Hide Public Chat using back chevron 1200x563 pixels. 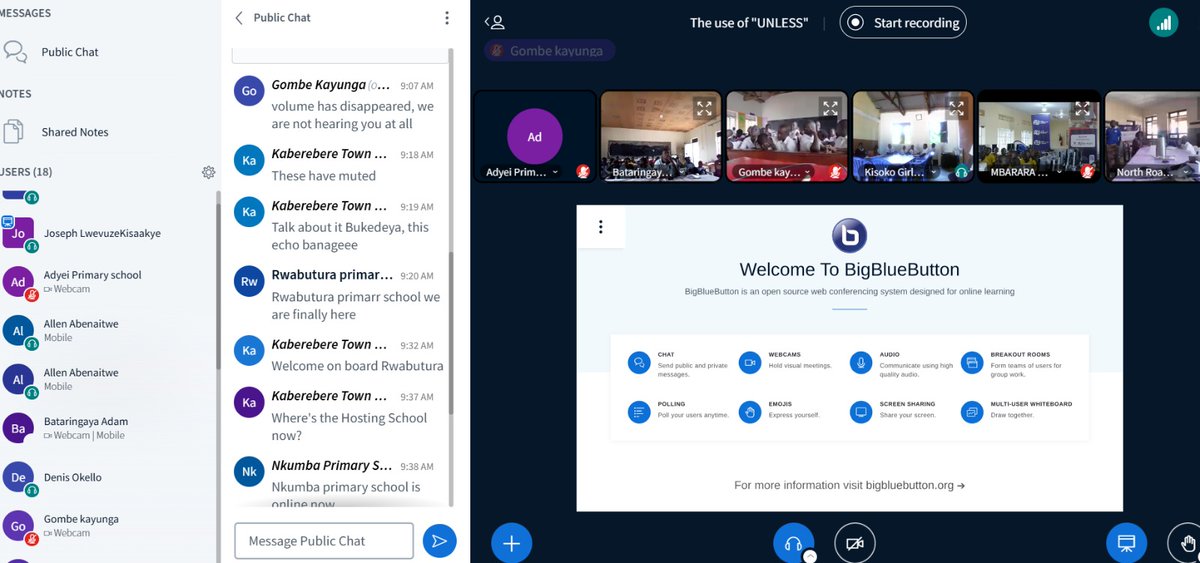click(x=239, y=18)
